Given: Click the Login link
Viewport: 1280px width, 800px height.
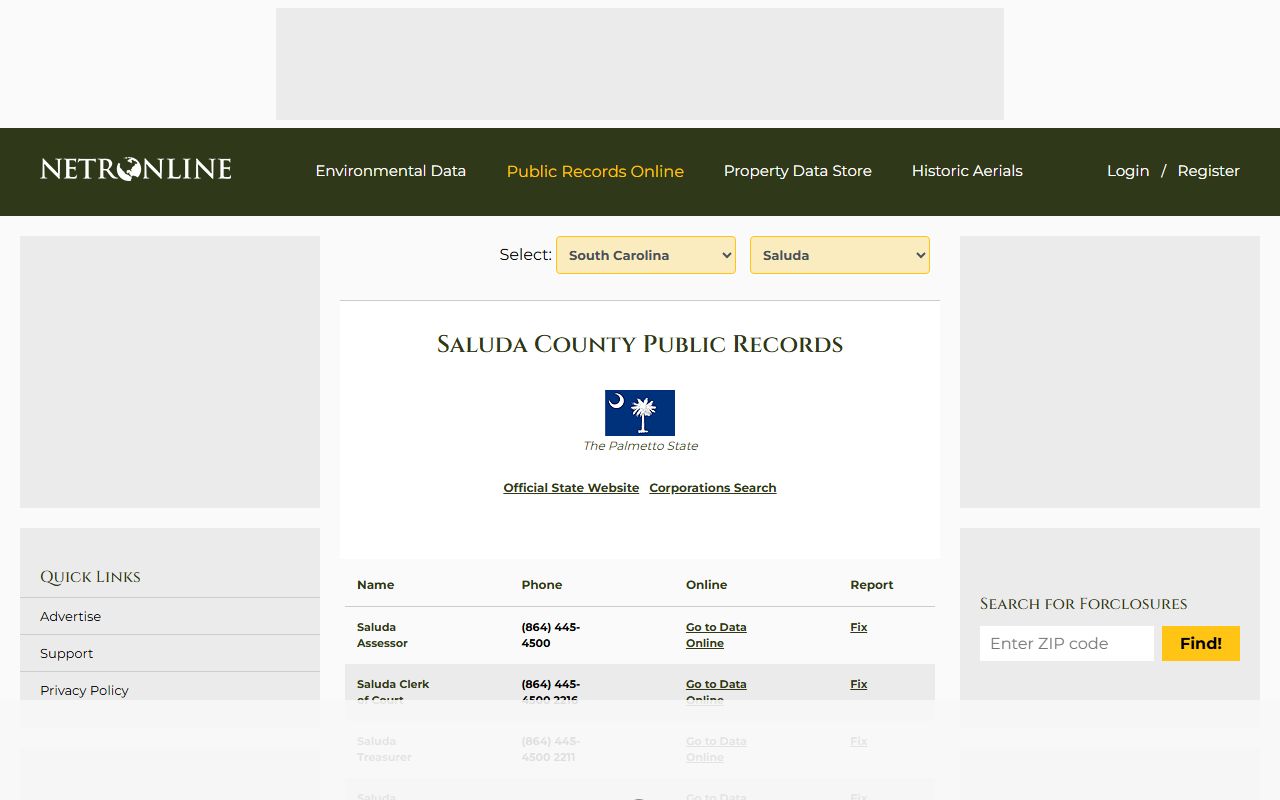Looking at the screenshot, I should point(1128,171).
